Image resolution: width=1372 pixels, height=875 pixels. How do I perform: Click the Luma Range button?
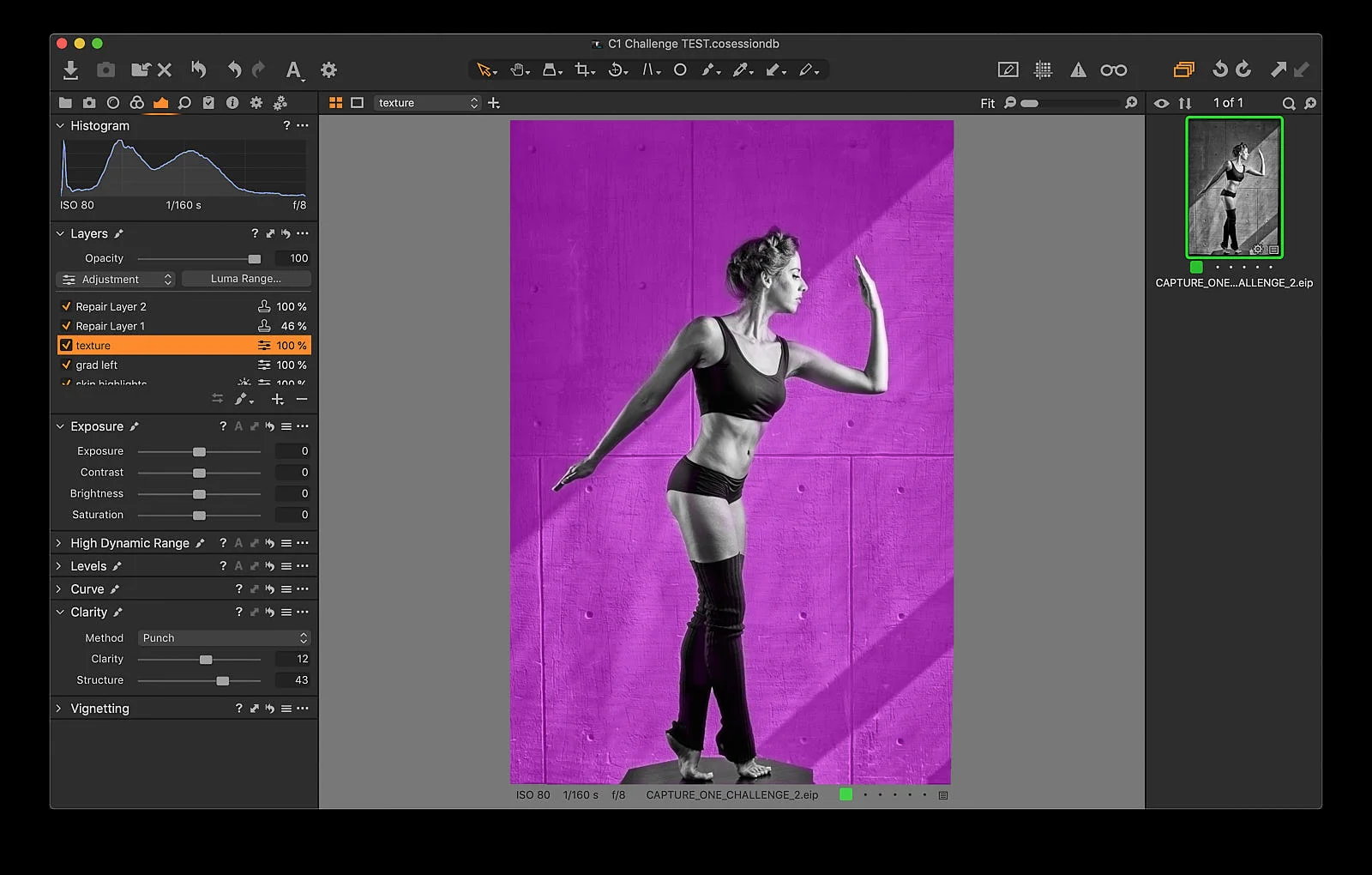click(x=246, y=279)
